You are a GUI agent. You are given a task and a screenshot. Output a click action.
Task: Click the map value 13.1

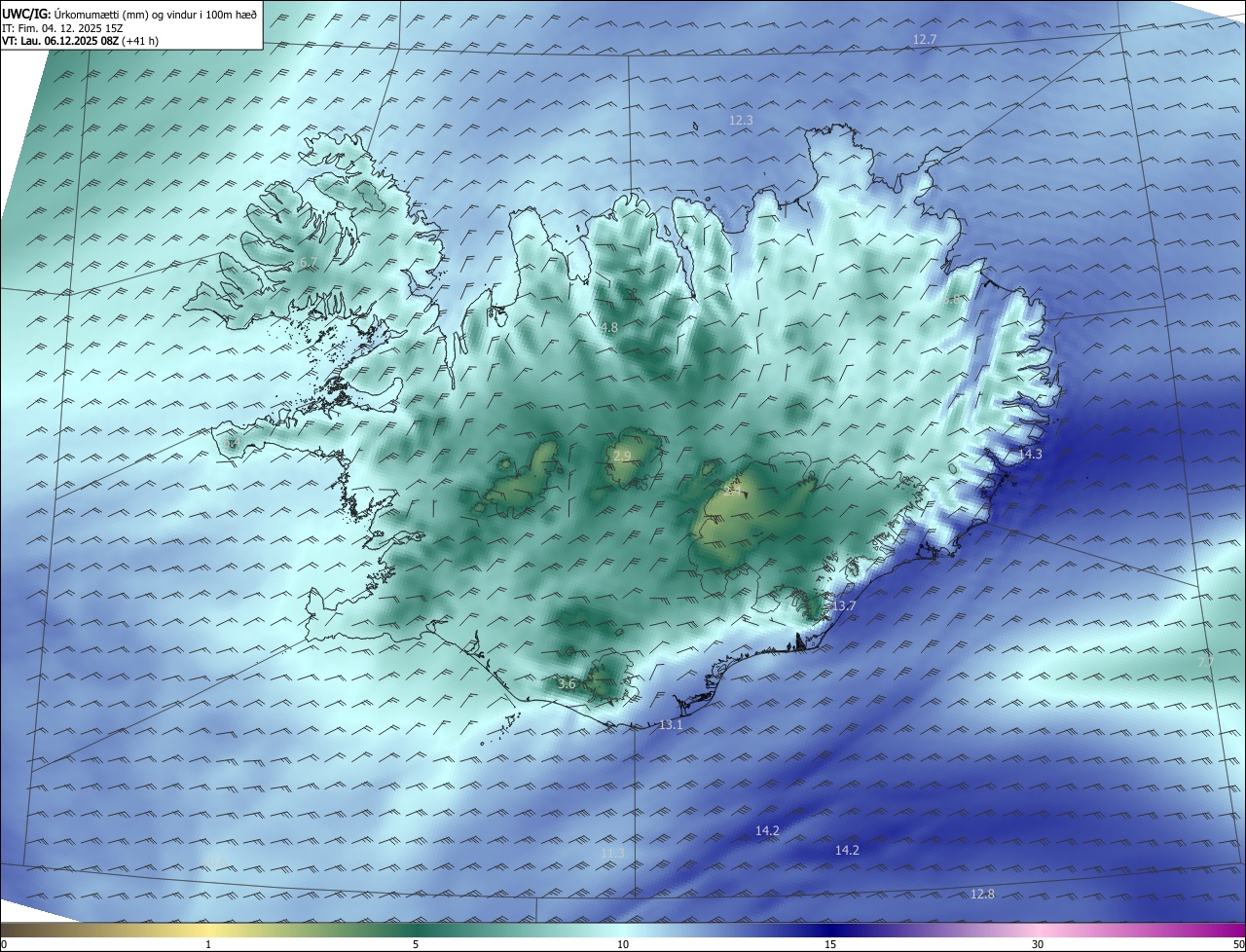[671, 725]
